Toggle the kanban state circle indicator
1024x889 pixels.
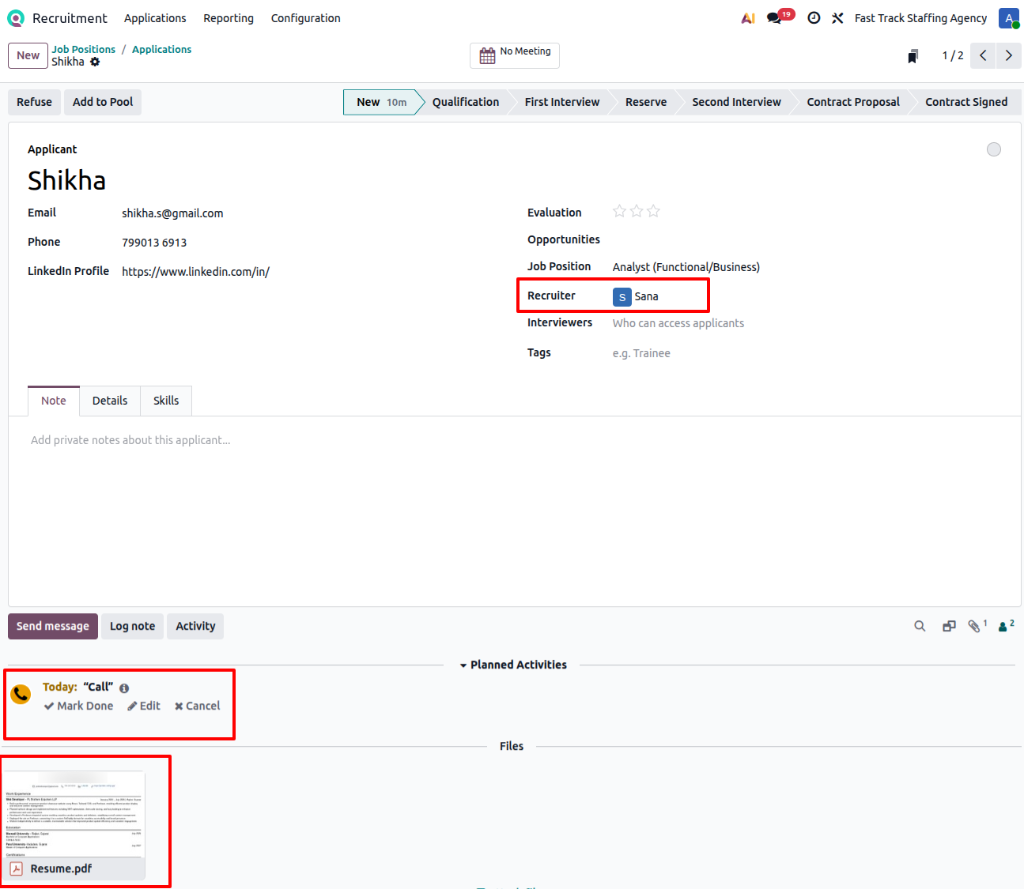(993, 150)
